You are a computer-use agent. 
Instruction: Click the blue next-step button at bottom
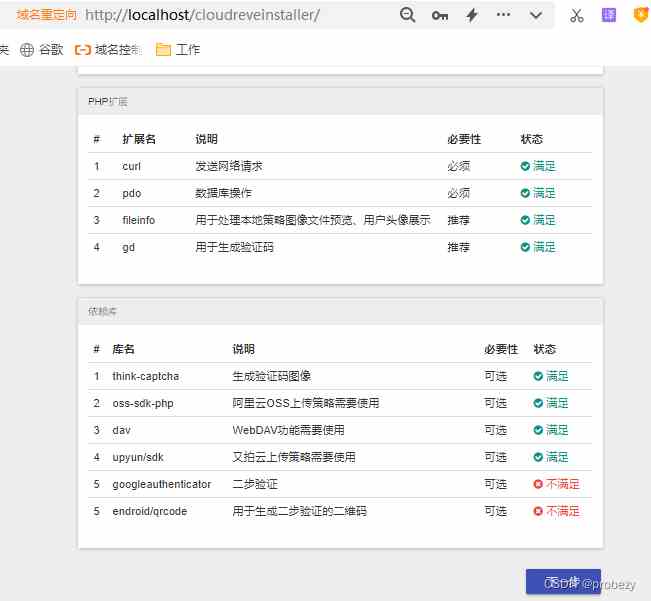coord(563,582)
